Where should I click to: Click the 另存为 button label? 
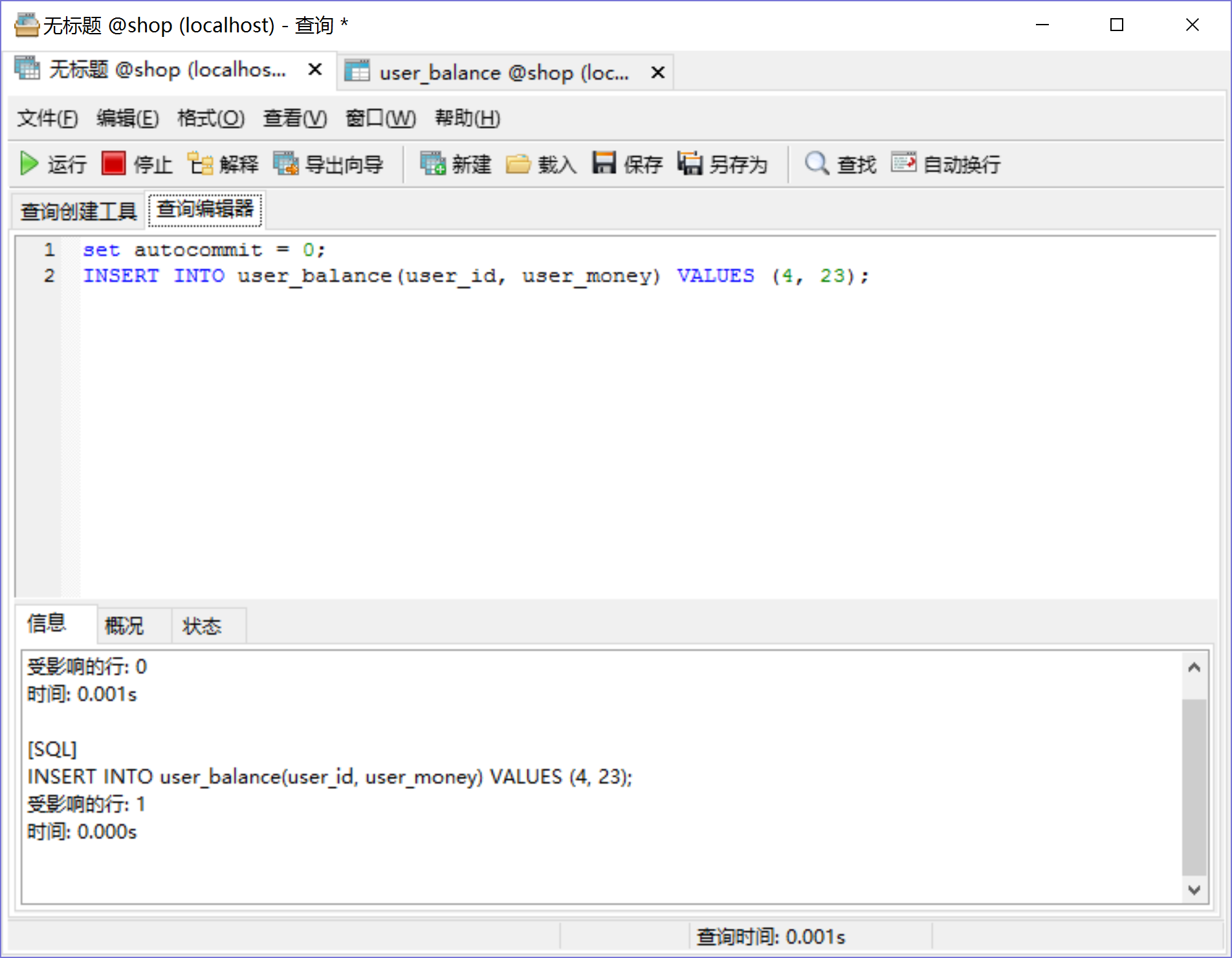coord(738,164)
